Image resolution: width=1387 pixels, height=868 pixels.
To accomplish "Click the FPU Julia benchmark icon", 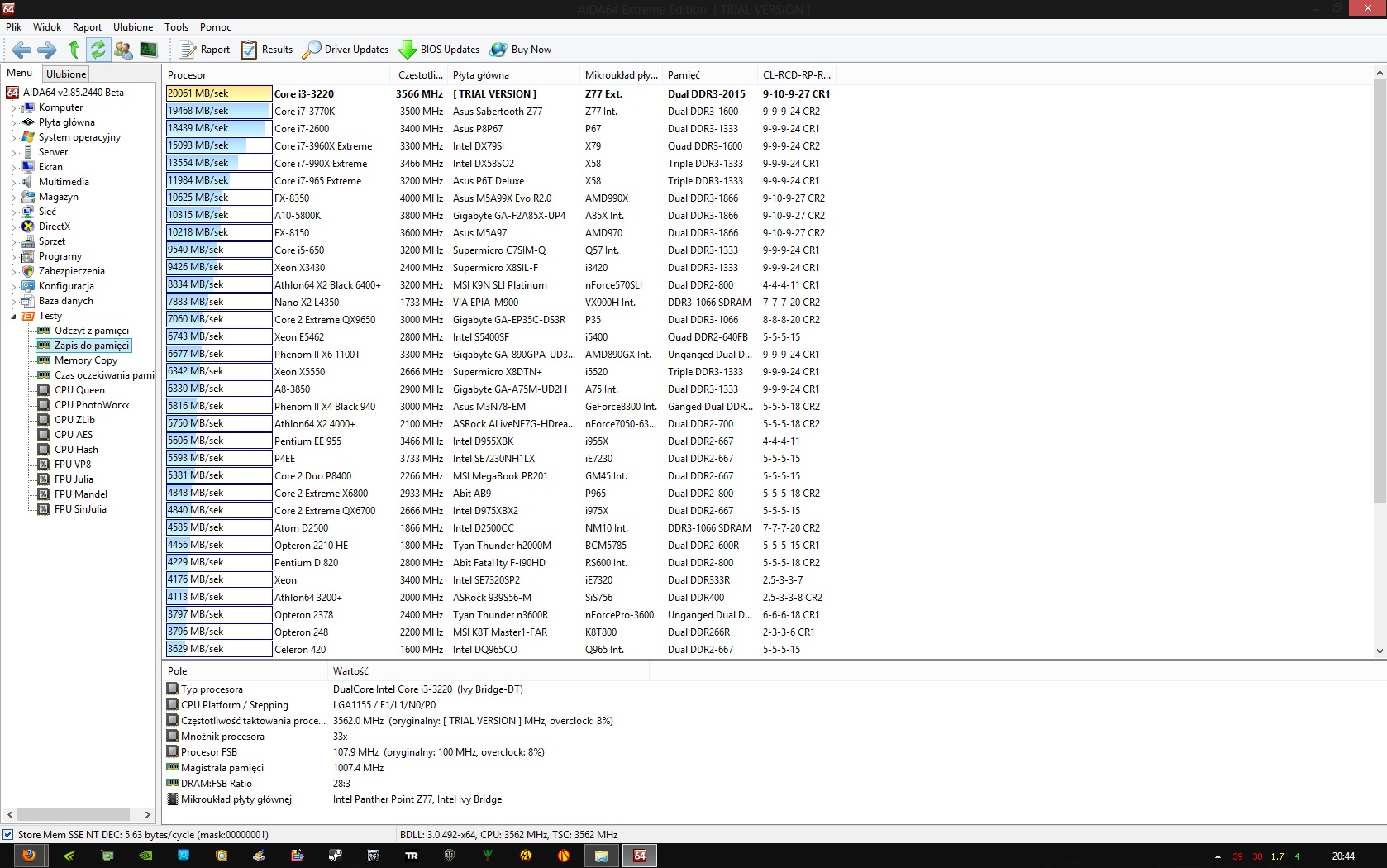I will 44,479.
